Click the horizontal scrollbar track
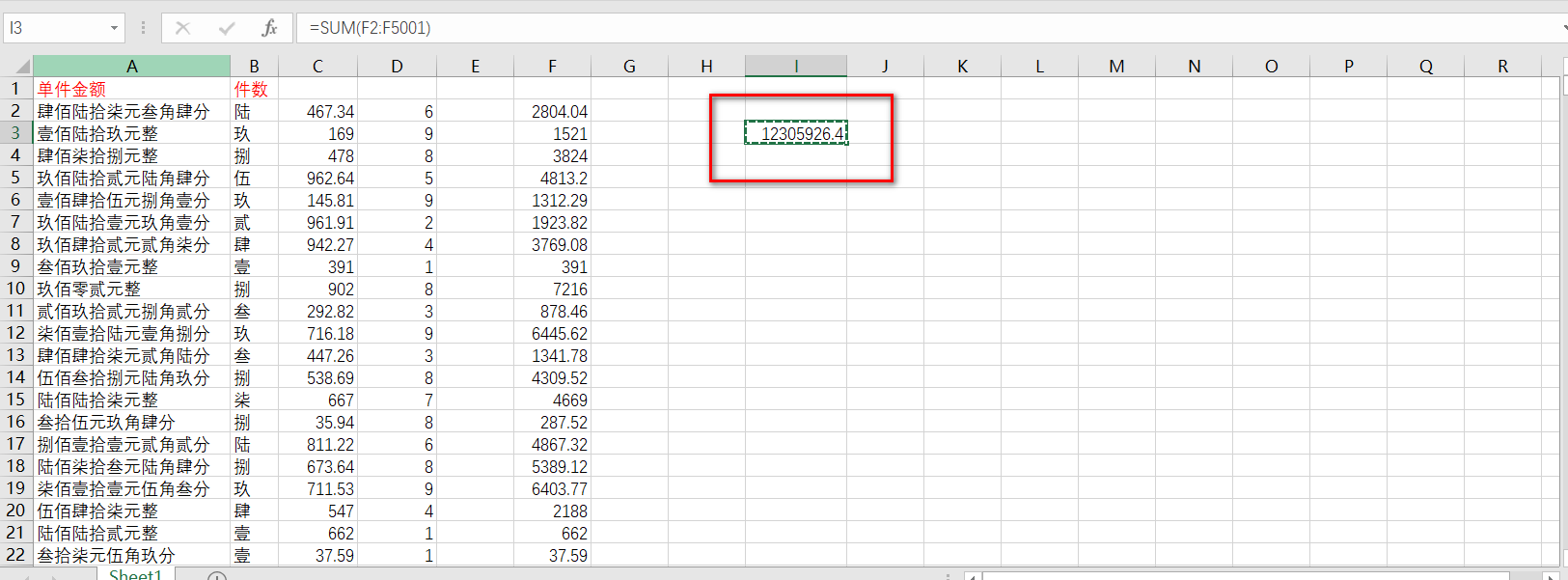Viewport: 1568px width, 580px height. 1254,576
